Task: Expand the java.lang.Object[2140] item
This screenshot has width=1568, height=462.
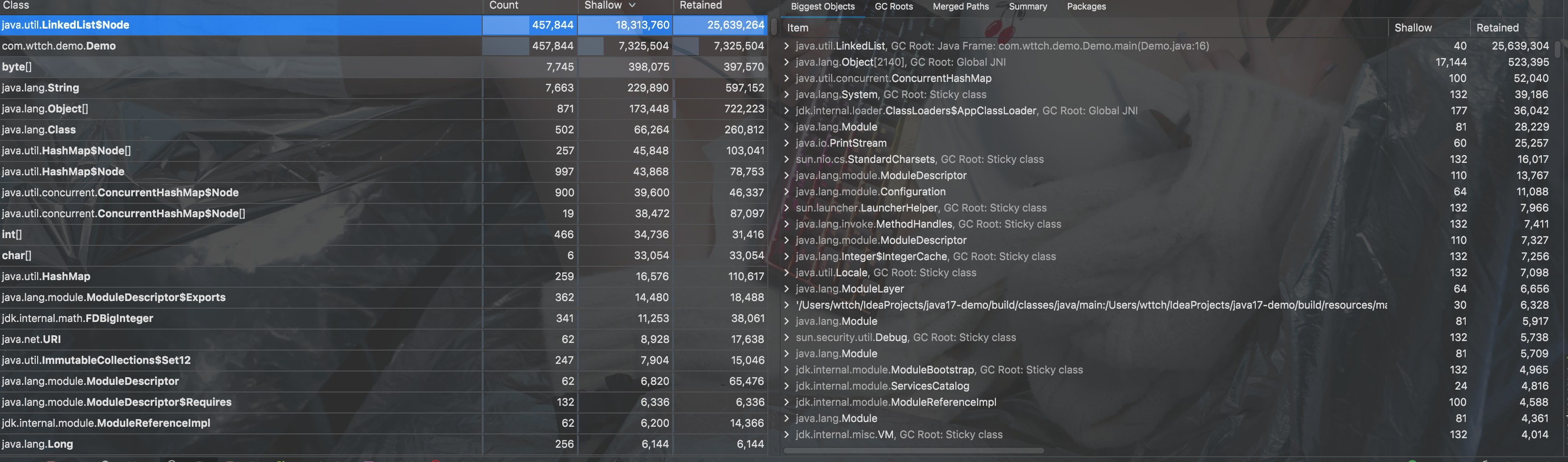Action: tap(786, 62)
